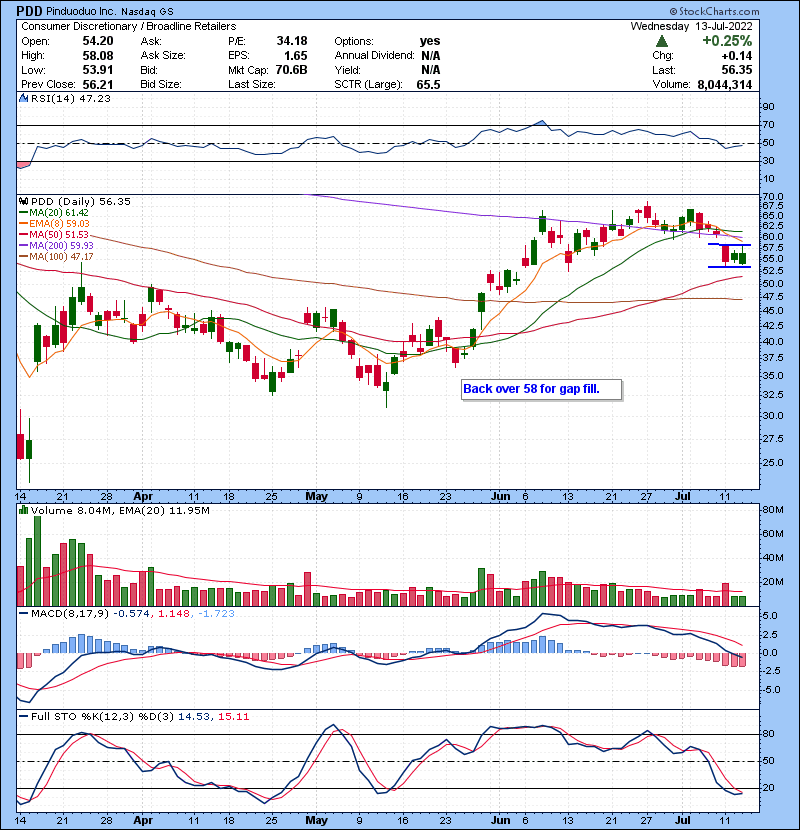Click the P/E value 34.18
This screenshot has height=830, width=800.
coord(292,41)
